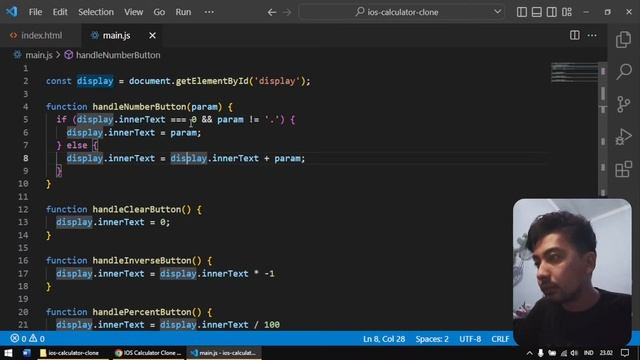Open the Extensions view icon

tap(623, 169)
